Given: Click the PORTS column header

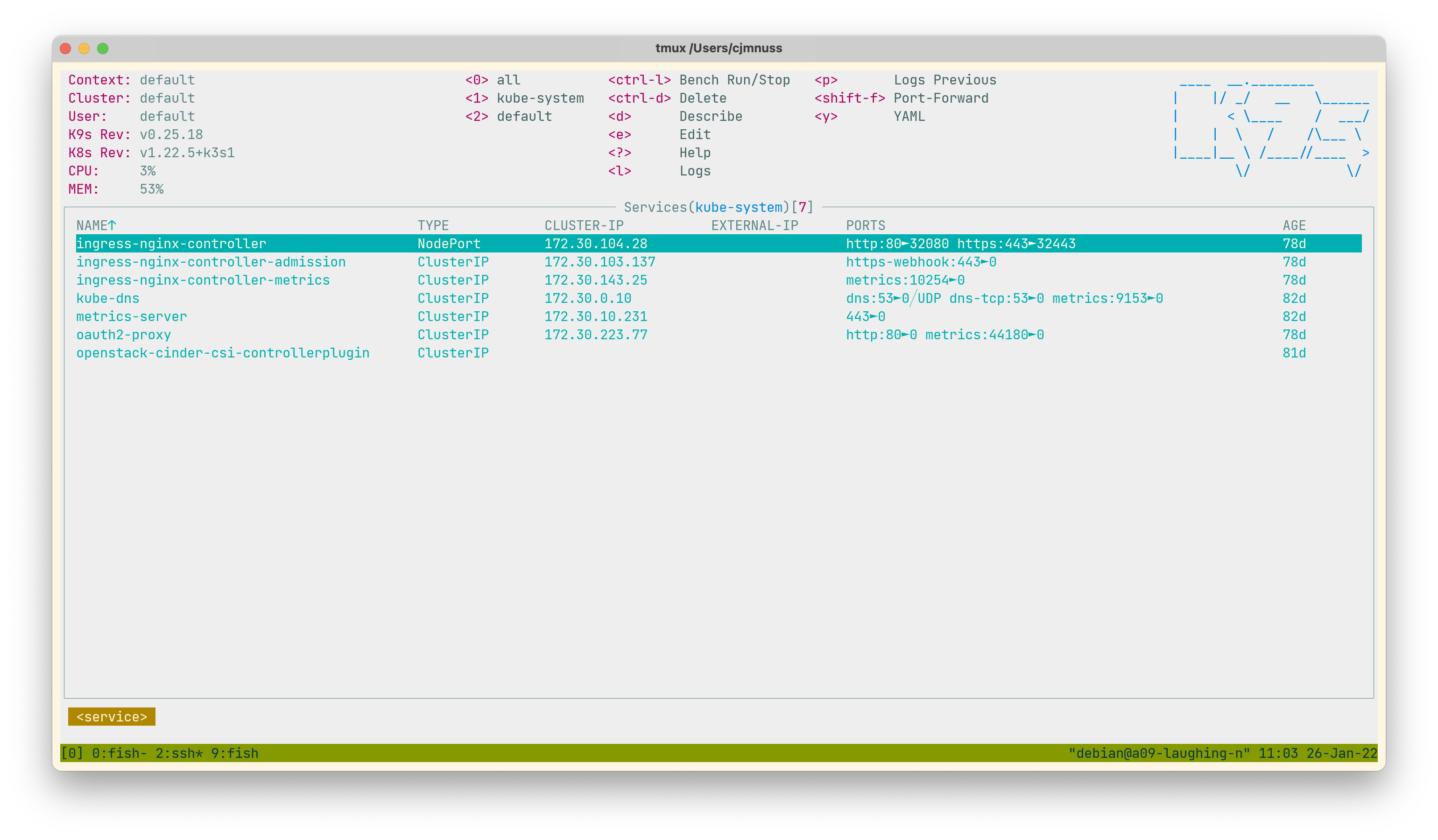Looking at the screenshot, I should (x=866, y=225).
